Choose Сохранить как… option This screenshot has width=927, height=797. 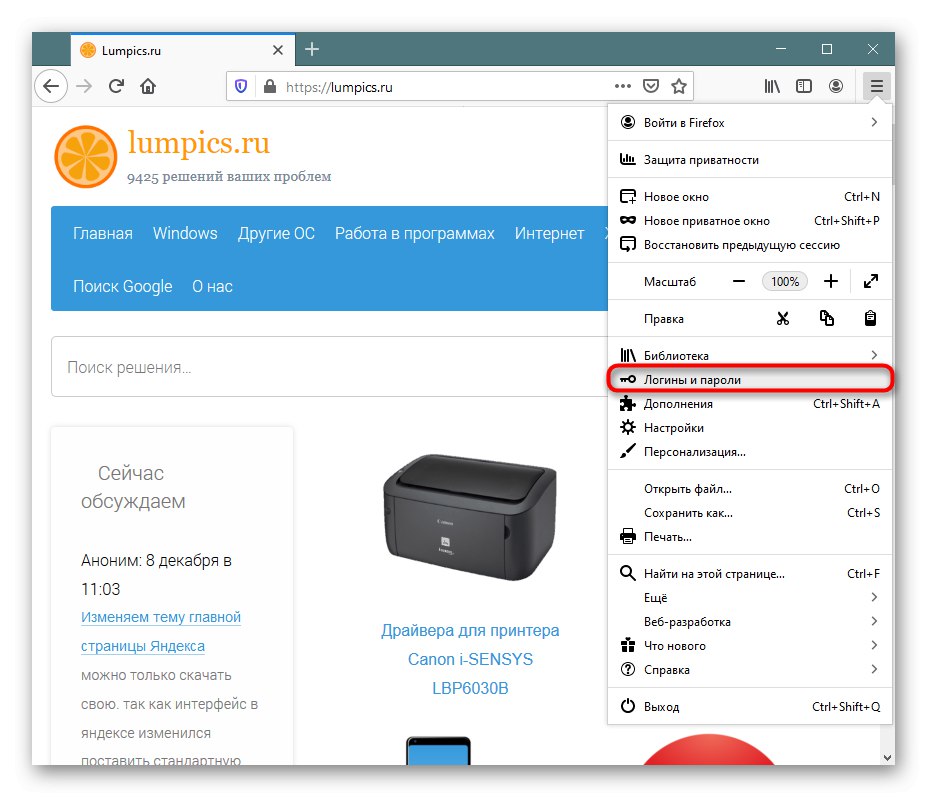pos(750,513)
